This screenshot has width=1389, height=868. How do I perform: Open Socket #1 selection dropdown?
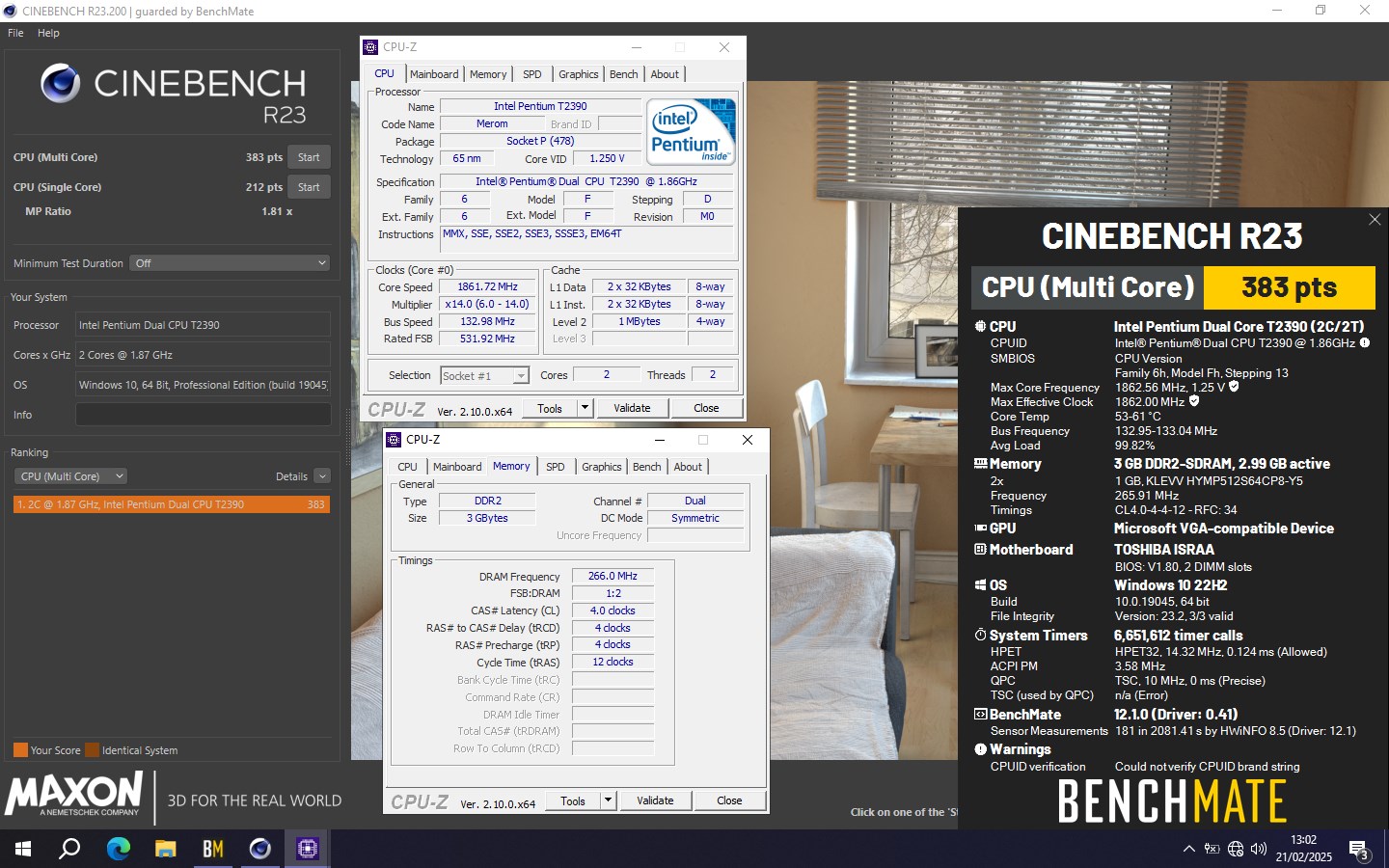pos(485,375)
